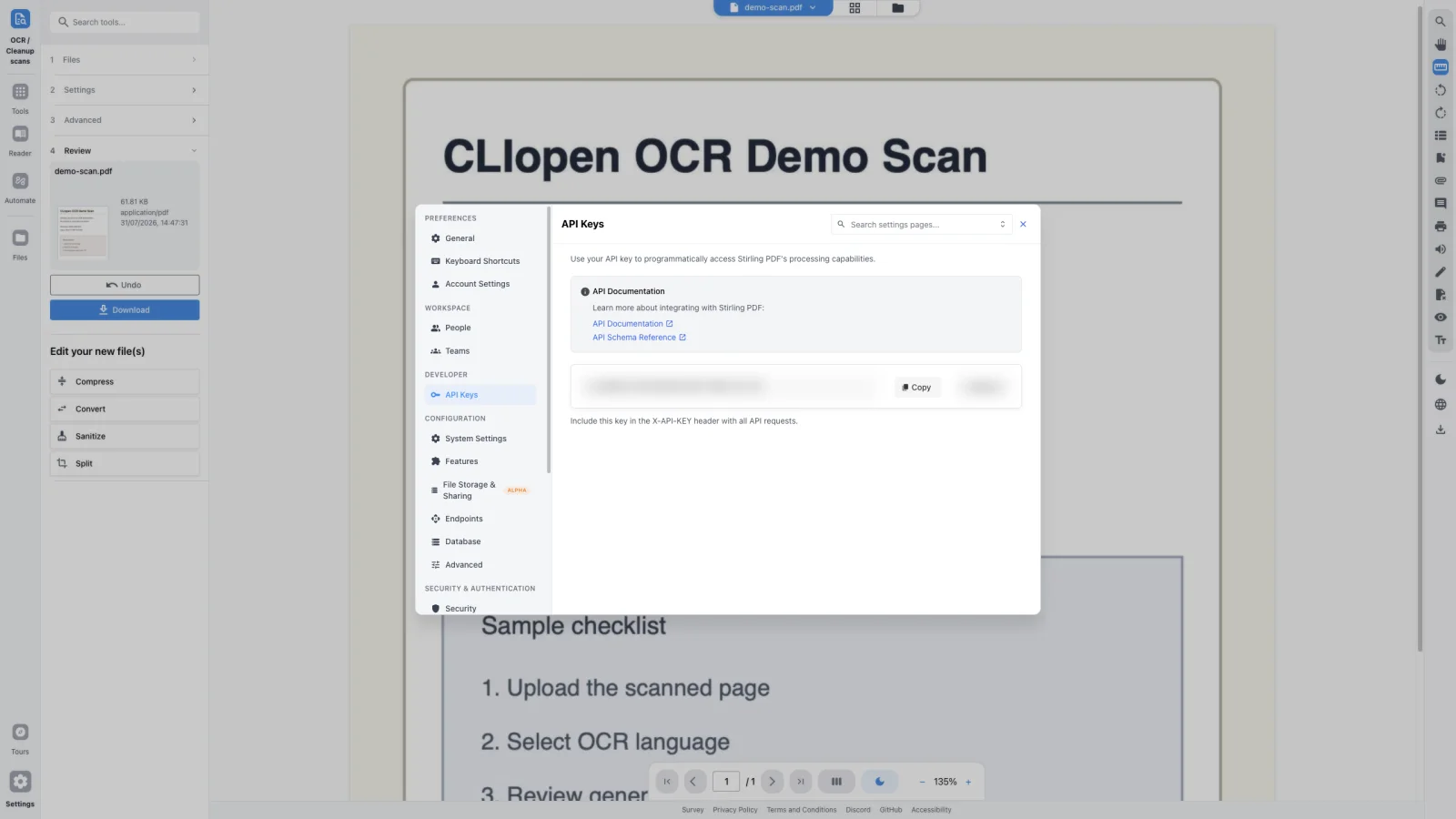Open the settings pages search dropdown
The width and height of the screenshot is (1456, 819).
point(922,225)
